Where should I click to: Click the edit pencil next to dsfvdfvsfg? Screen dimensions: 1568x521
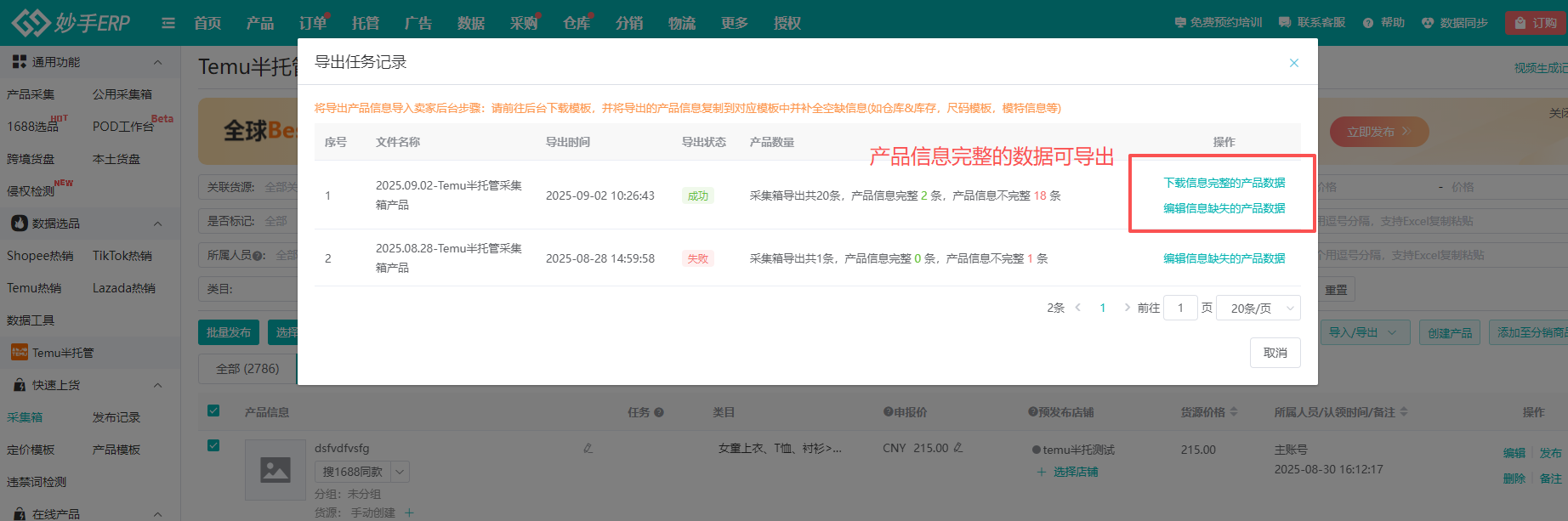588,448
